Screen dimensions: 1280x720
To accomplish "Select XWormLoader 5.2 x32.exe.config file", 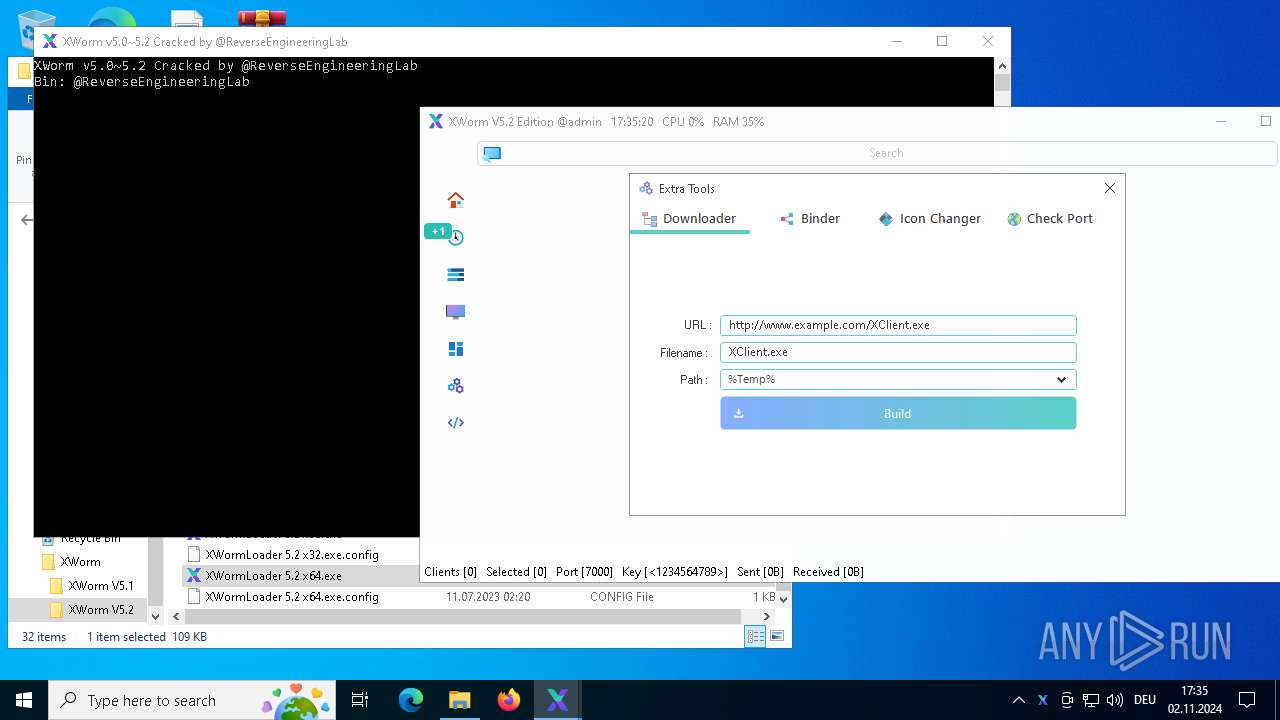I will point(292,554).
